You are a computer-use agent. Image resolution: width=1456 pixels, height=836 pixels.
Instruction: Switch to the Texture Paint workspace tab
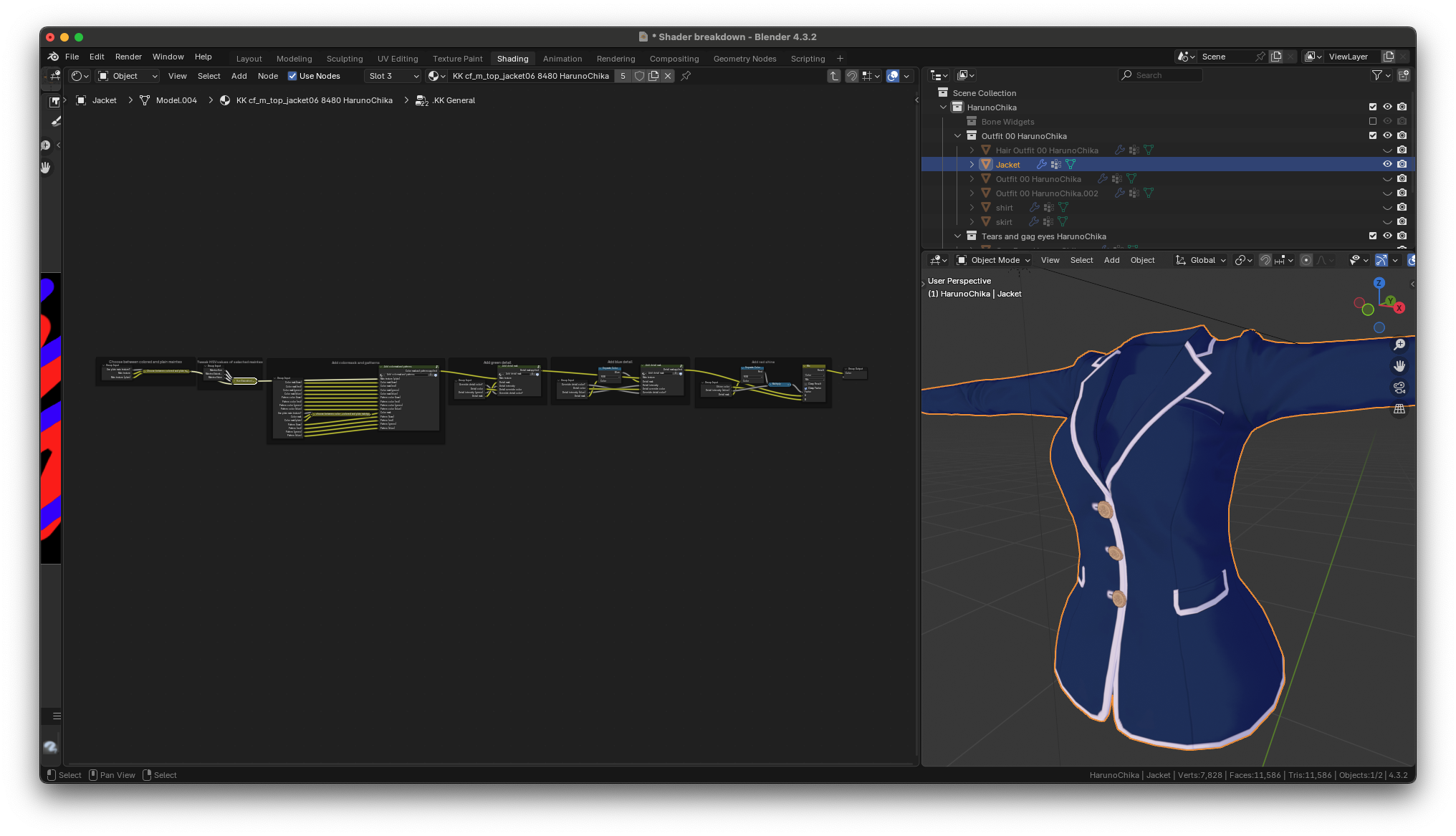tap(457, 59)
